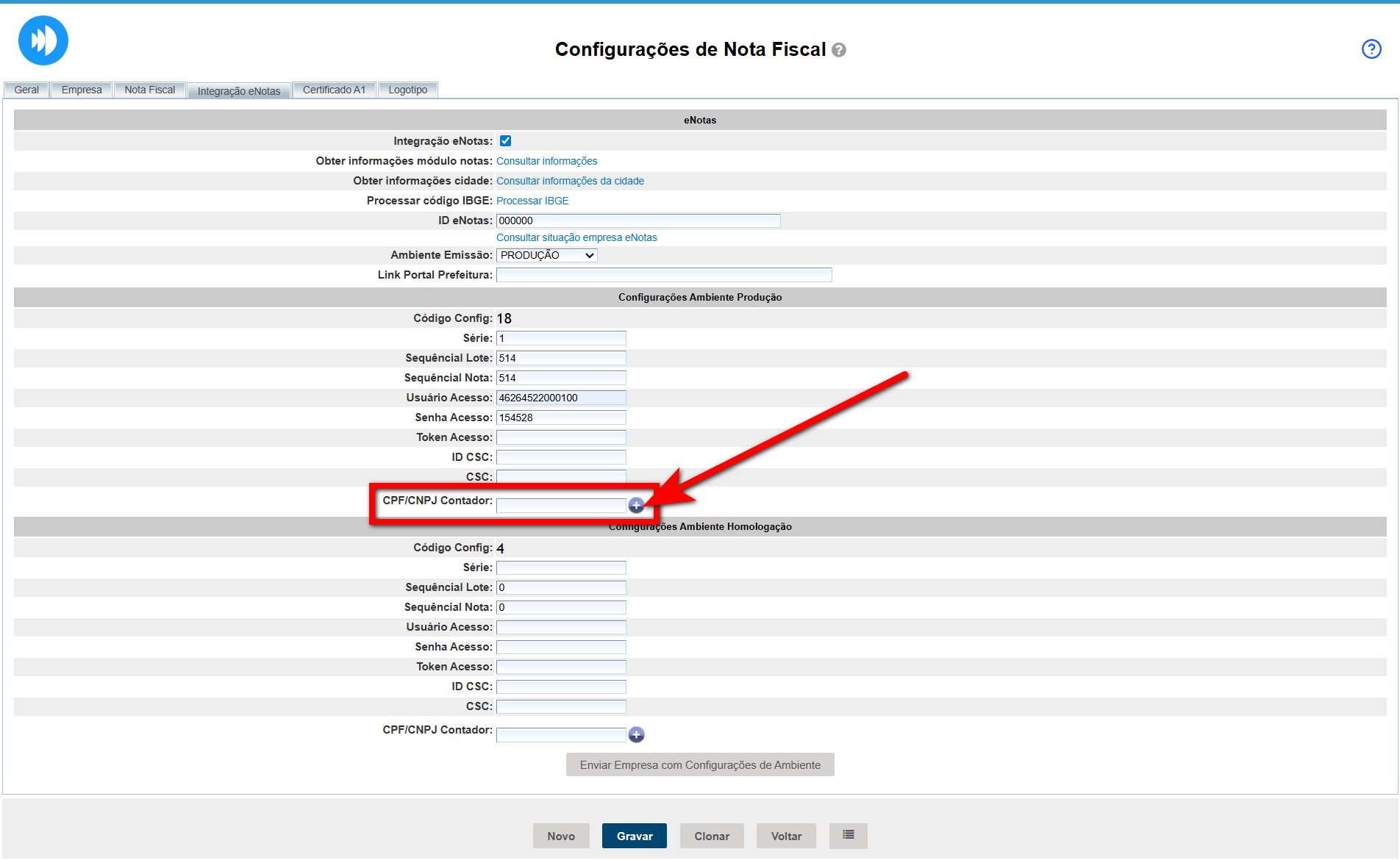
Task: Select the Nota Fiscal tab
Action: click(149, 90)
